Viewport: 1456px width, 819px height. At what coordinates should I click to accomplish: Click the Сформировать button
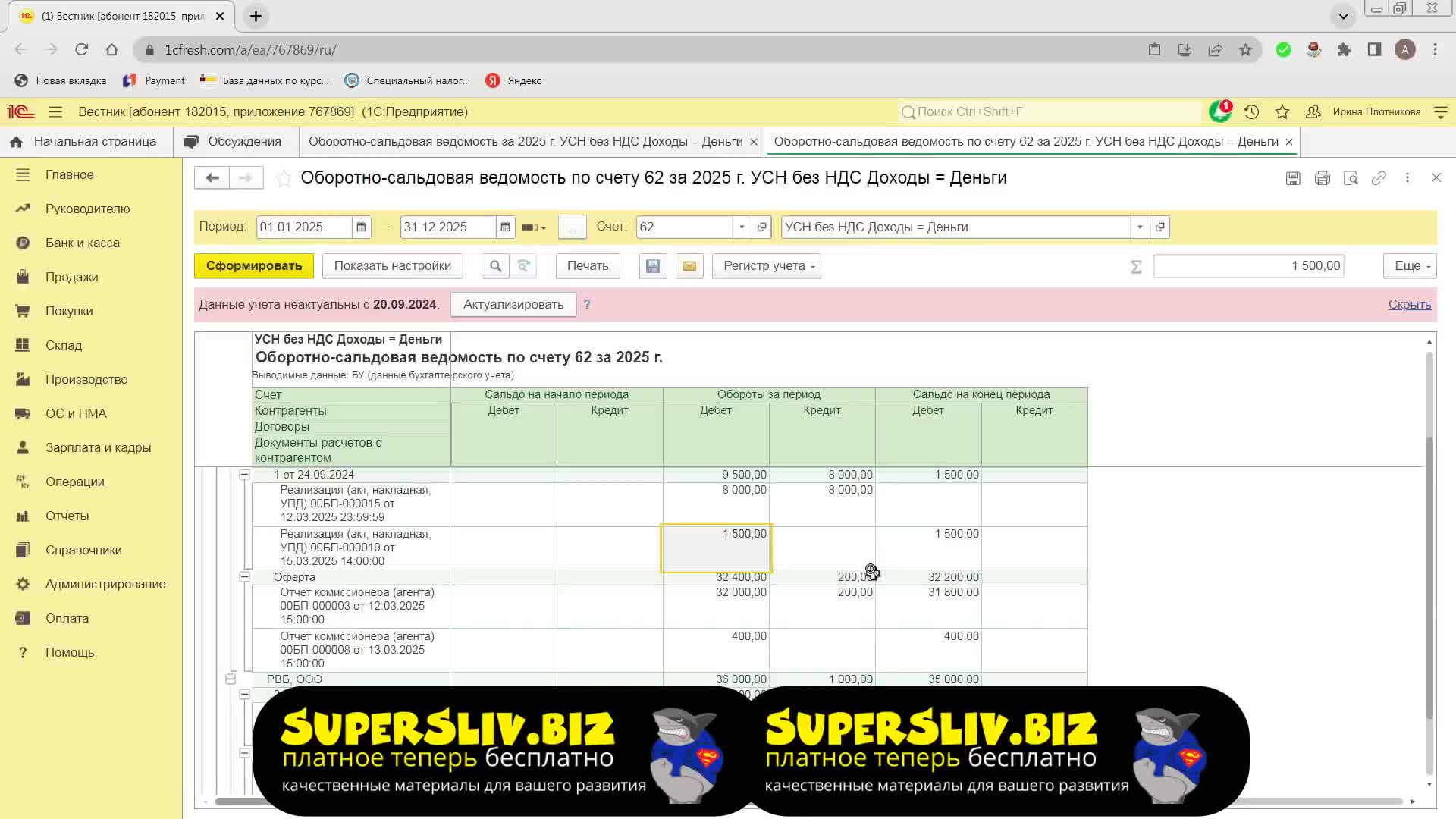(x=254, y=266)
